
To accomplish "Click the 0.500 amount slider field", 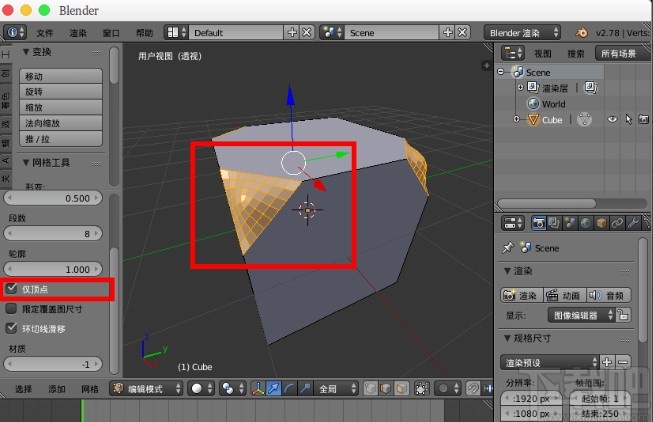I will pyautogui.click(x=53, y=198).
